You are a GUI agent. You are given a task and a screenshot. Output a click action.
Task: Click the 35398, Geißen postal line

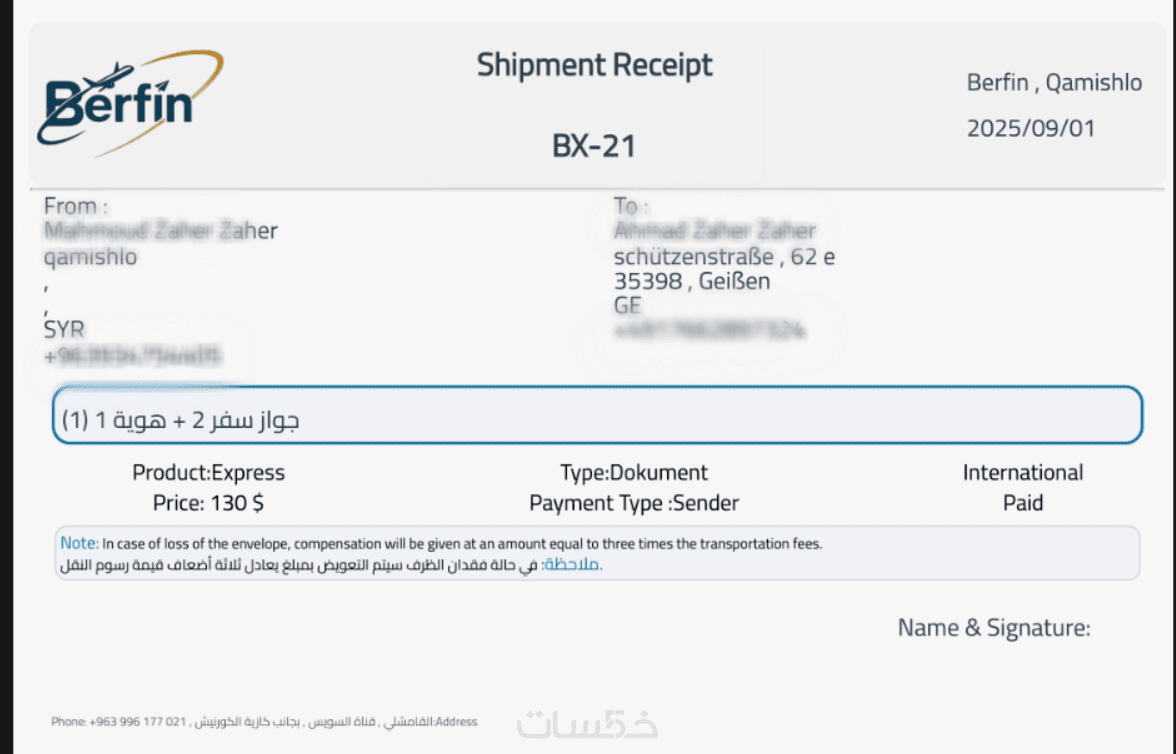(692, 281)
